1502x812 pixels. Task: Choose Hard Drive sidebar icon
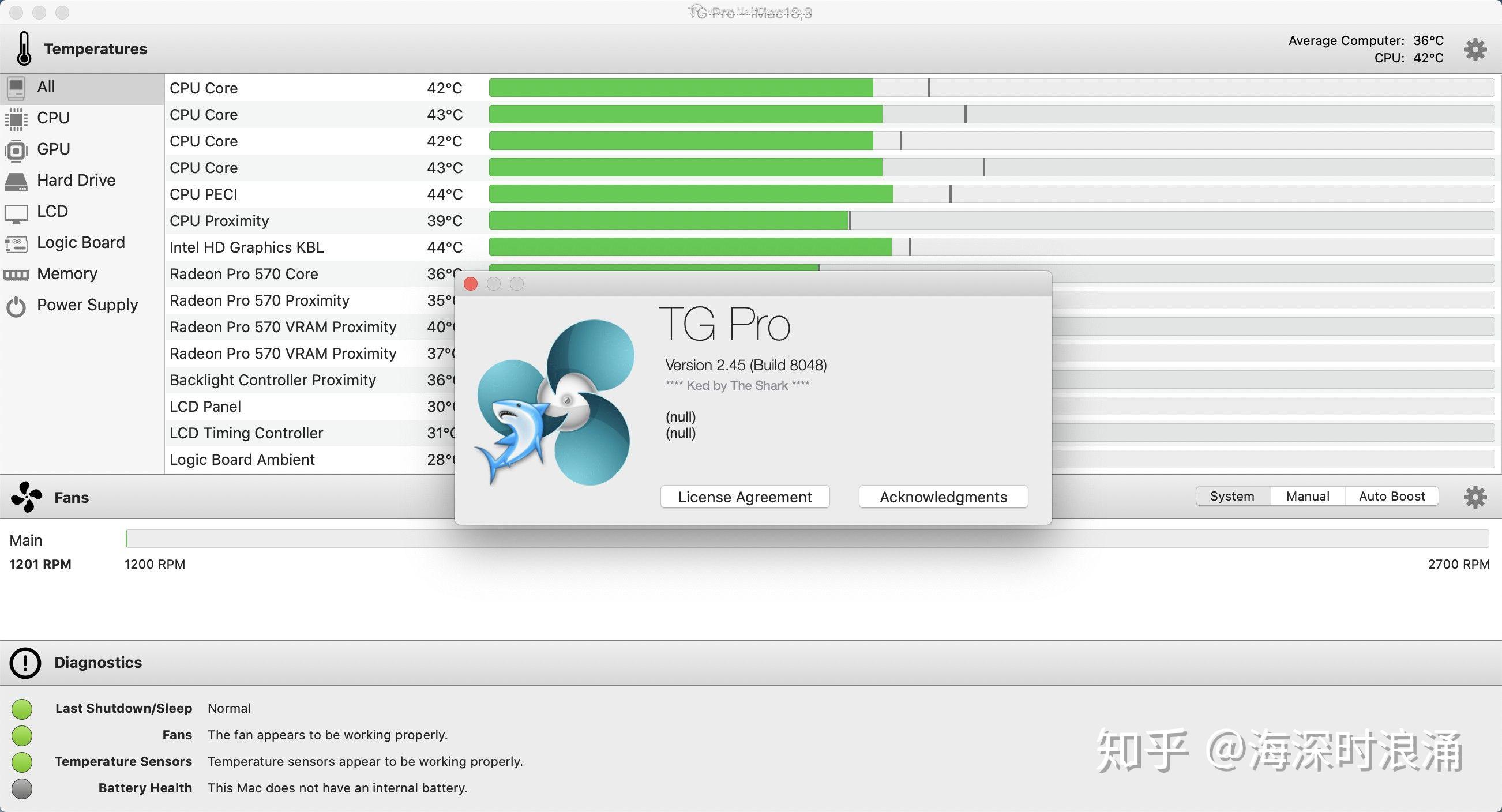(16, 181)
